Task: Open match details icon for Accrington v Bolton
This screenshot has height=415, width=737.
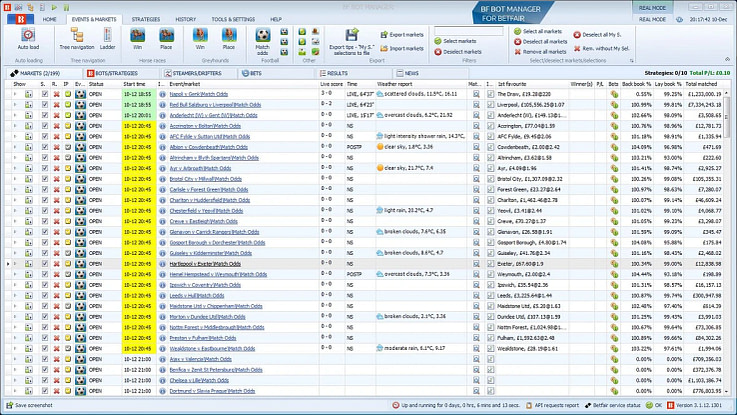Action: pos(476,126)
